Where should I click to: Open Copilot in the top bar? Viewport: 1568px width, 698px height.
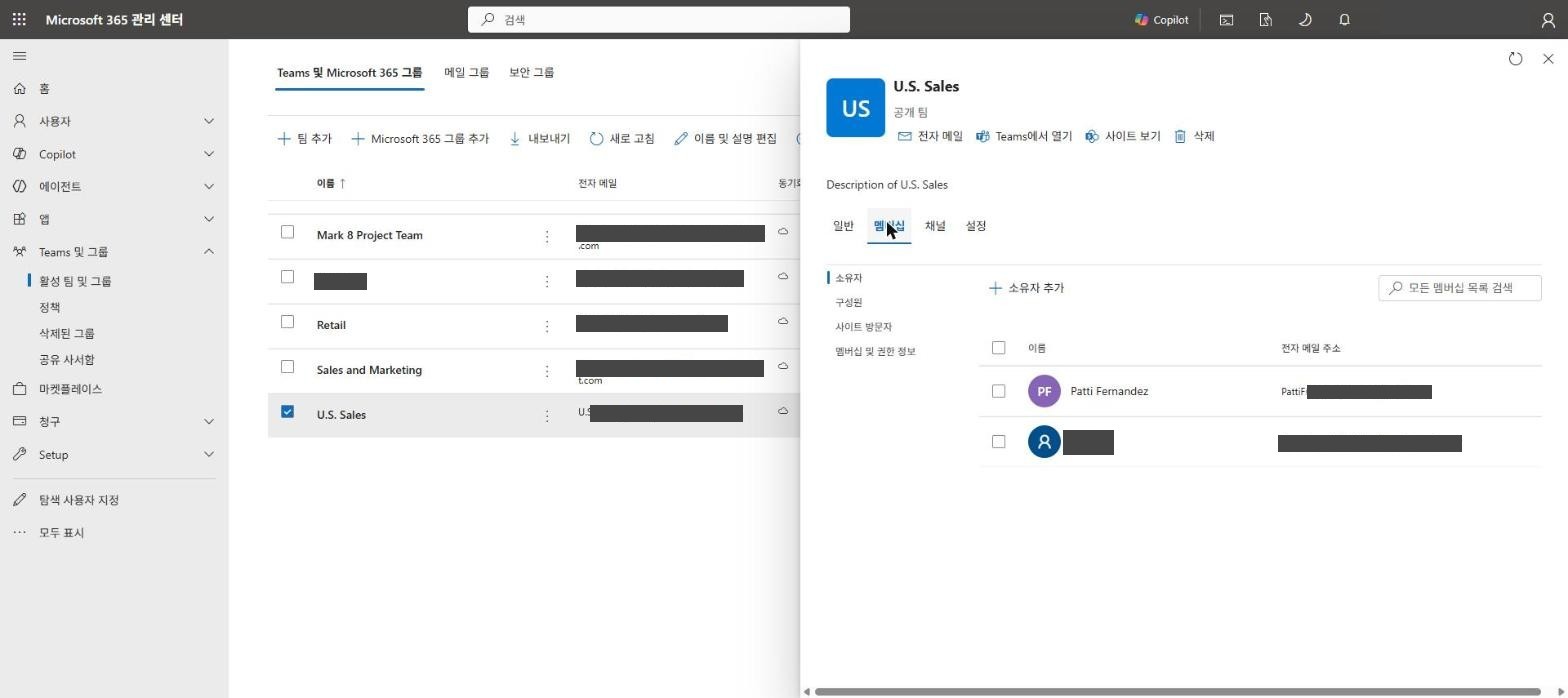tap(1162, 19)
